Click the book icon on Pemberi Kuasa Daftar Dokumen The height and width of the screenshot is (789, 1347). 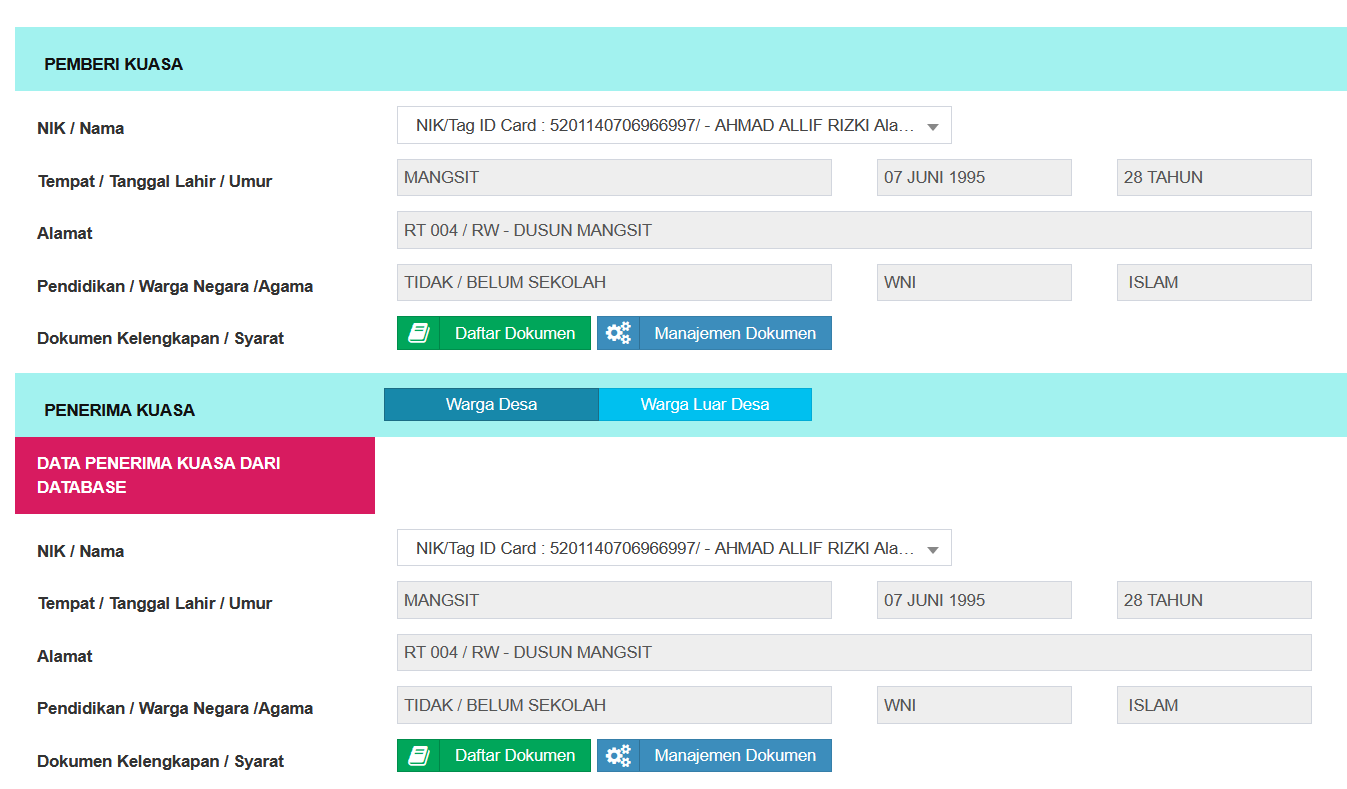pyautogui.click(x=419, y=332)
